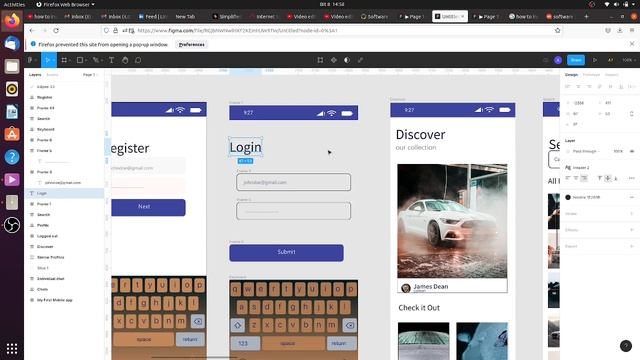The width and height of the screenshot is (640, 360).
Task: Click the Edit object icon in top toolbar
Action: click(x=320, y=60)
